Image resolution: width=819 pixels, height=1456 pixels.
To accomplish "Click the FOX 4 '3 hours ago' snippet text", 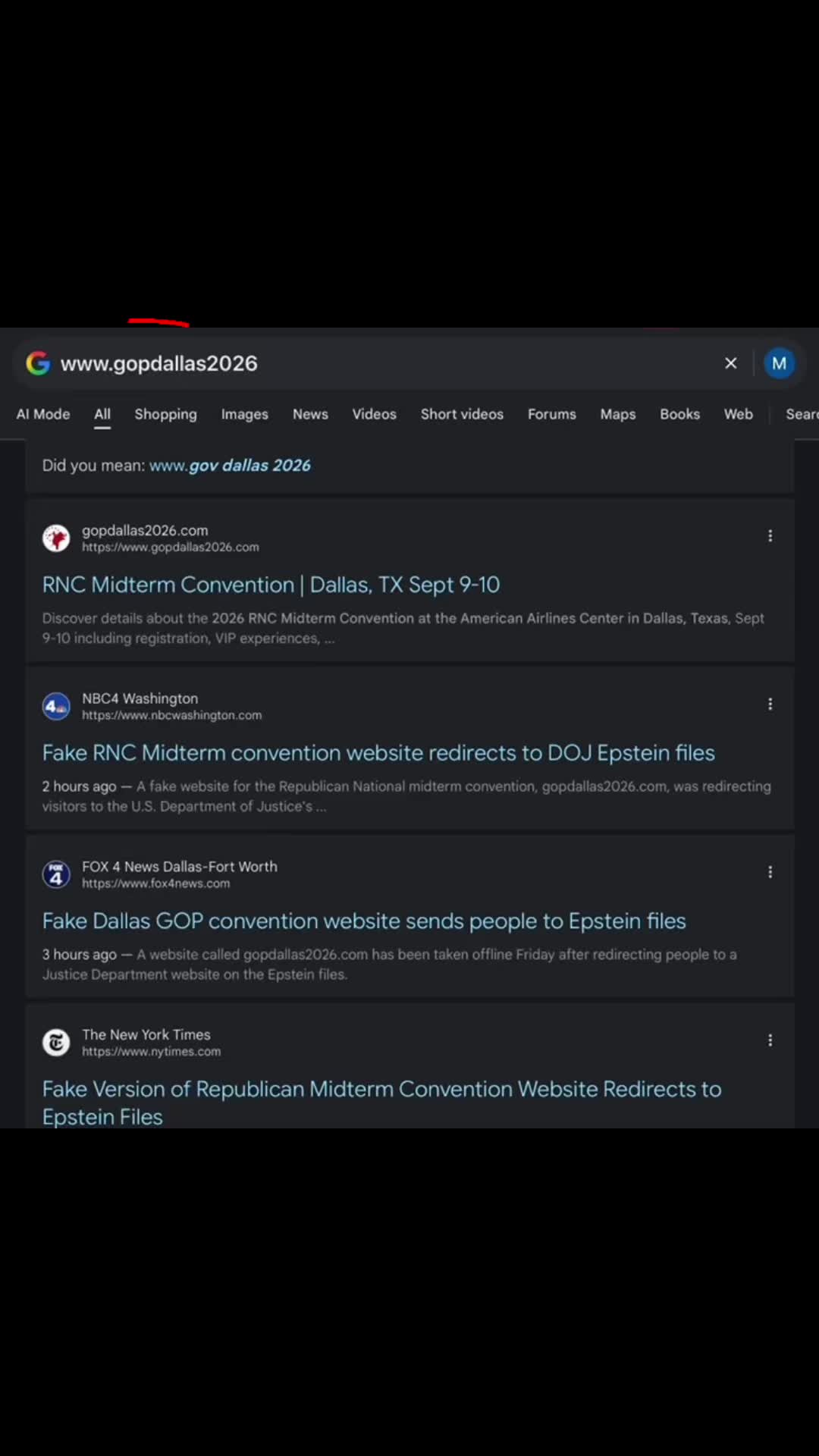I will (390, 965).
